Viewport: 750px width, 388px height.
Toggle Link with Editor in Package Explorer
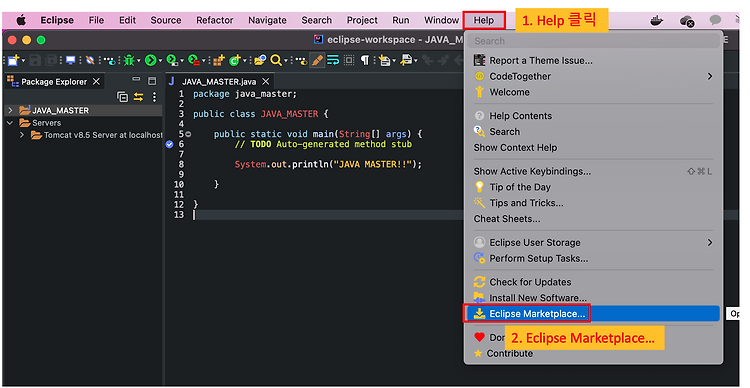(138, 97)
